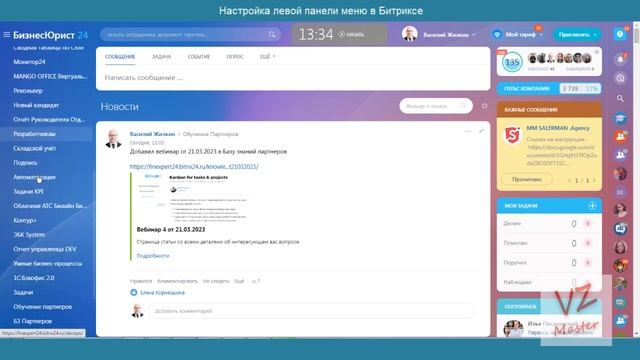Open the help question-mark icon at top right
The width and height of the screenshot is (640, 360).
pos(620,34)
